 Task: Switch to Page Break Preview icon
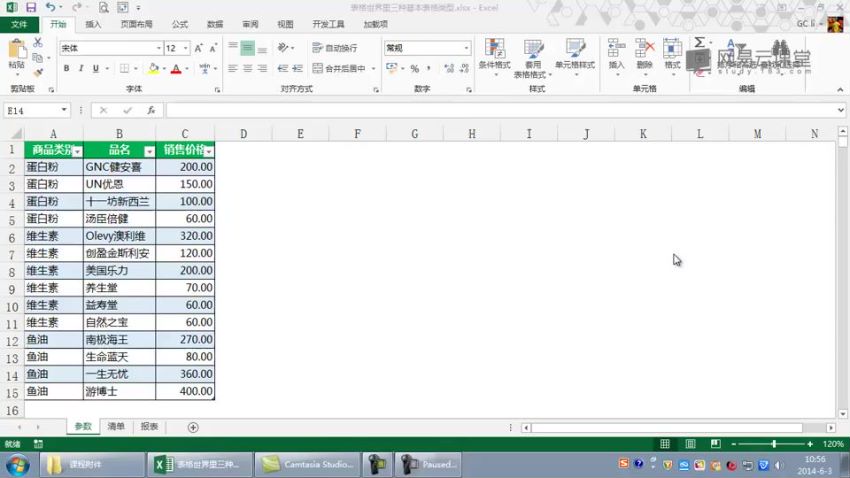click(716, 444)
